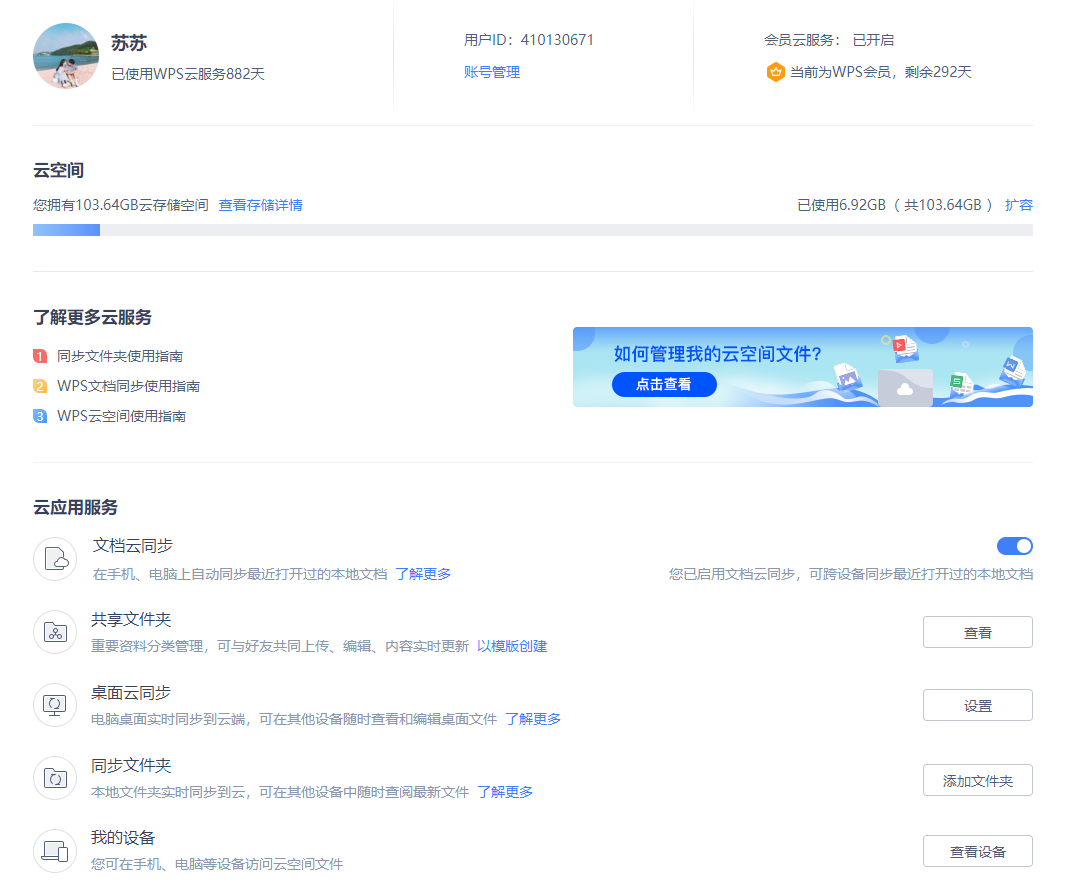Click the 同步文件夹 sync folder icon
The width and height of the screenshot is (1066, 884).
(x=55, y=777)
